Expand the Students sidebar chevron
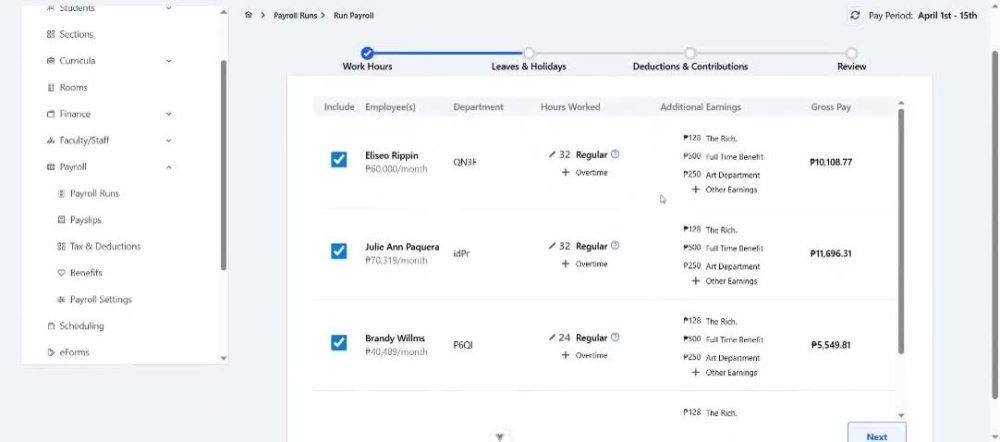This screenshot has height=442, width=1000. click(x=168, y=8)
